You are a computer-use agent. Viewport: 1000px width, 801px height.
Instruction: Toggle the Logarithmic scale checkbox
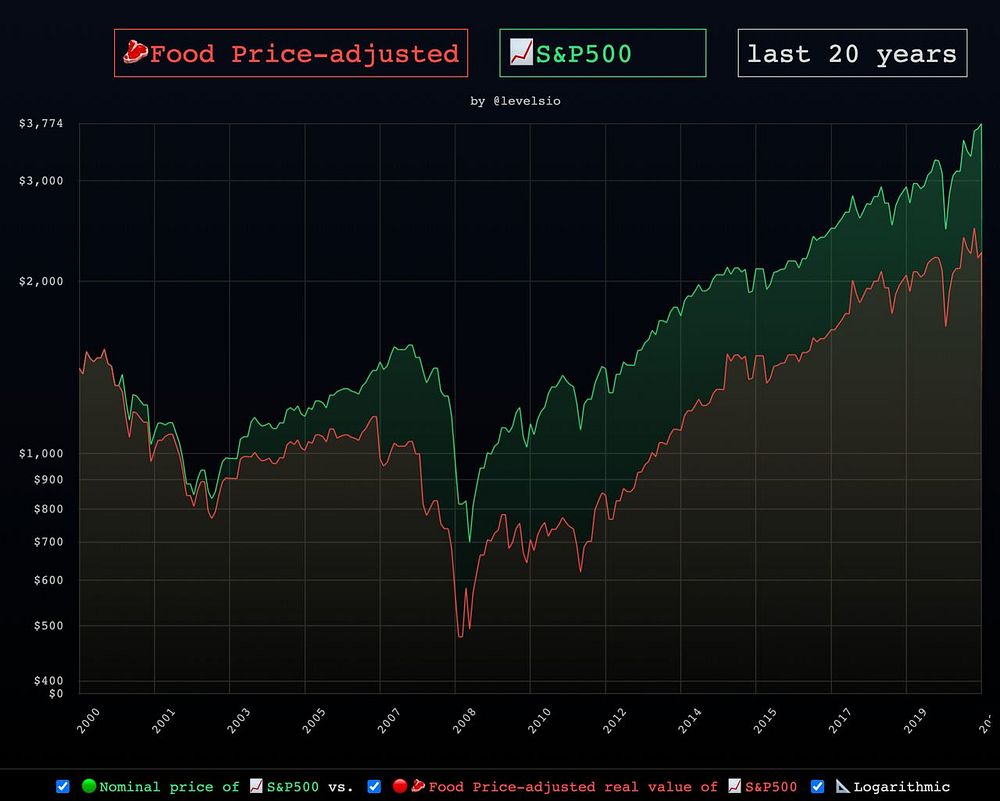point(817,786)
